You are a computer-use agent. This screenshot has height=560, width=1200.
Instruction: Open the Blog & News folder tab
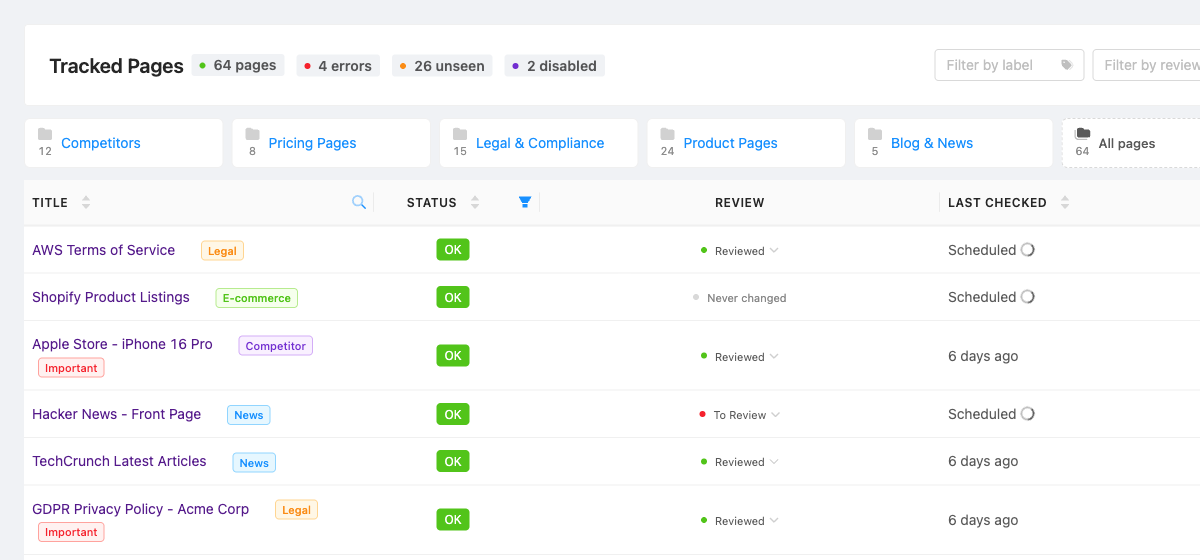(x=953, y=143)
